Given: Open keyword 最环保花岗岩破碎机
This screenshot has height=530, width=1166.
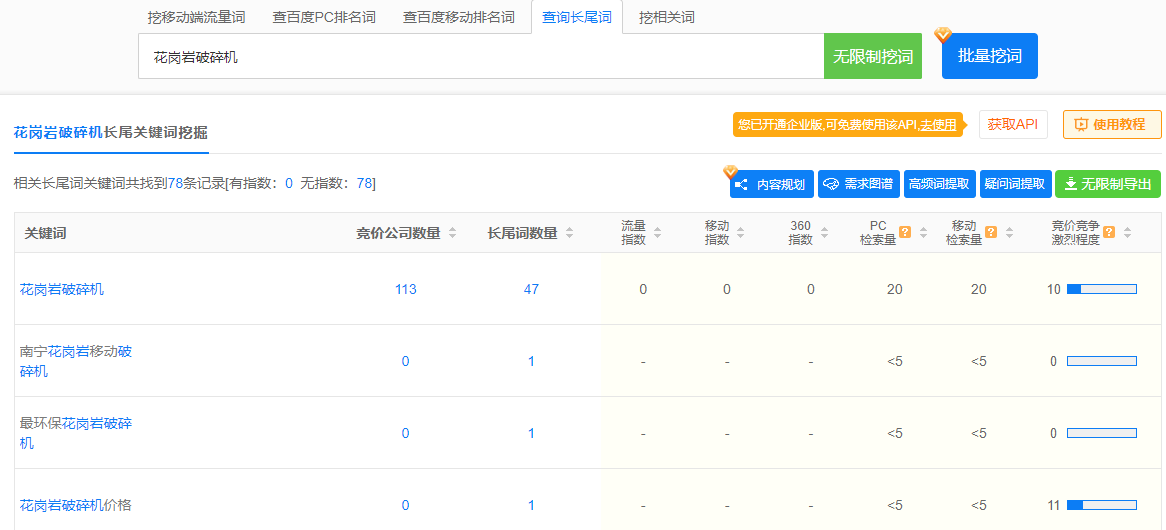Looking at the screenshot, I should coord(76,433).
